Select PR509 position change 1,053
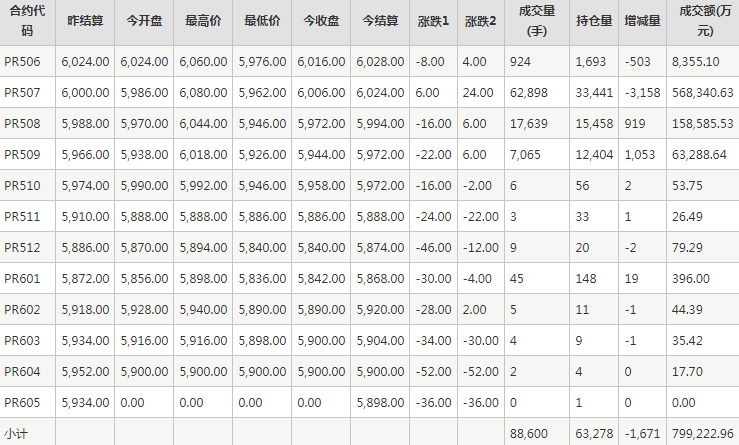The height and width of the screenshot is (445, 739). (640, 155)
